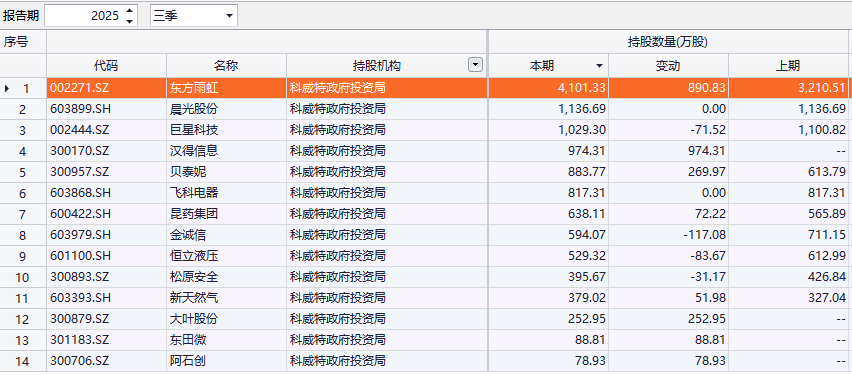The image size is (852, 375).
Task: Click the -71.52 change value
Action: click(x=668, y=130)
